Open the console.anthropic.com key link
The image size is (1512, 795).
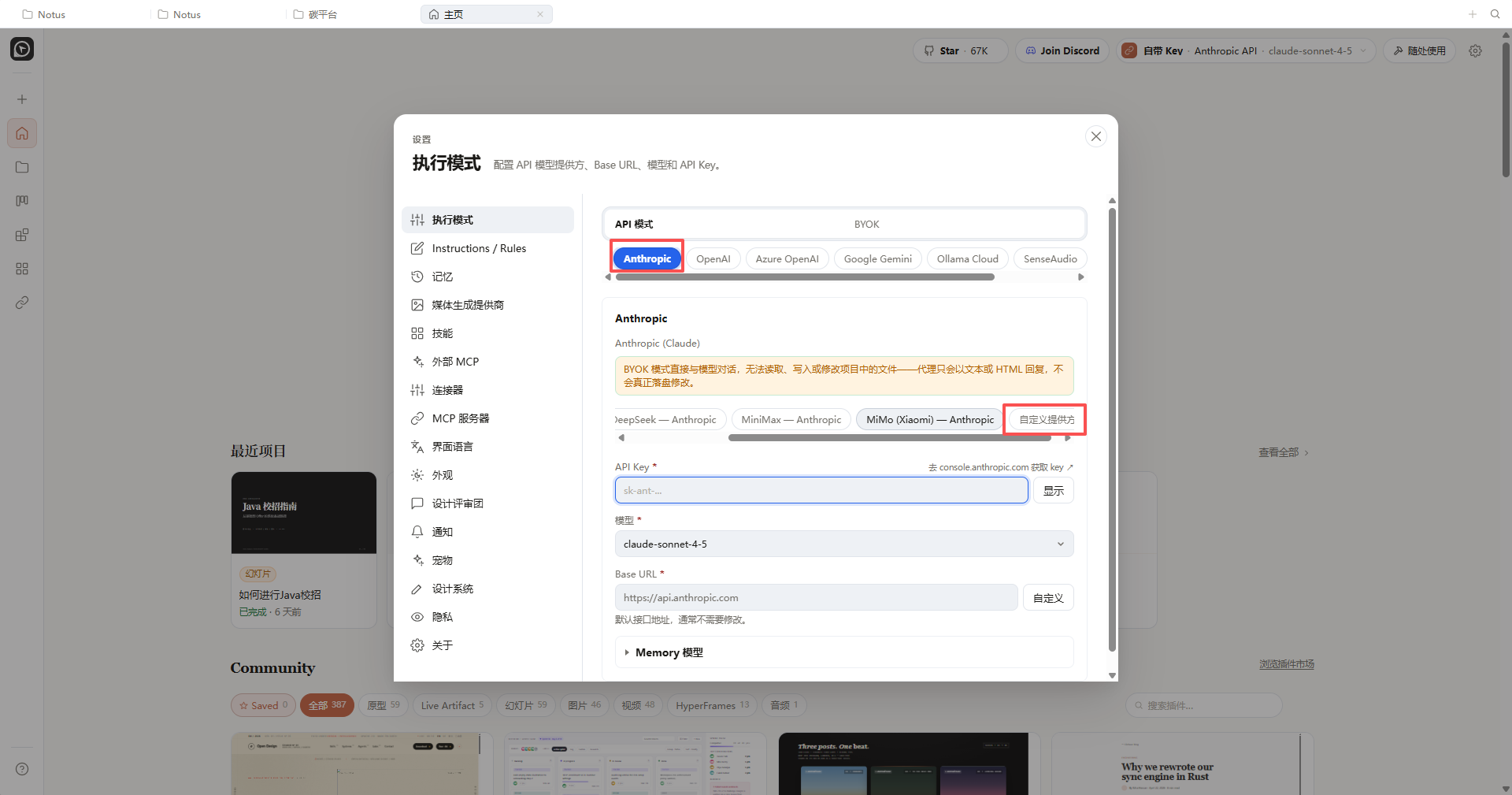(1000, 467)
